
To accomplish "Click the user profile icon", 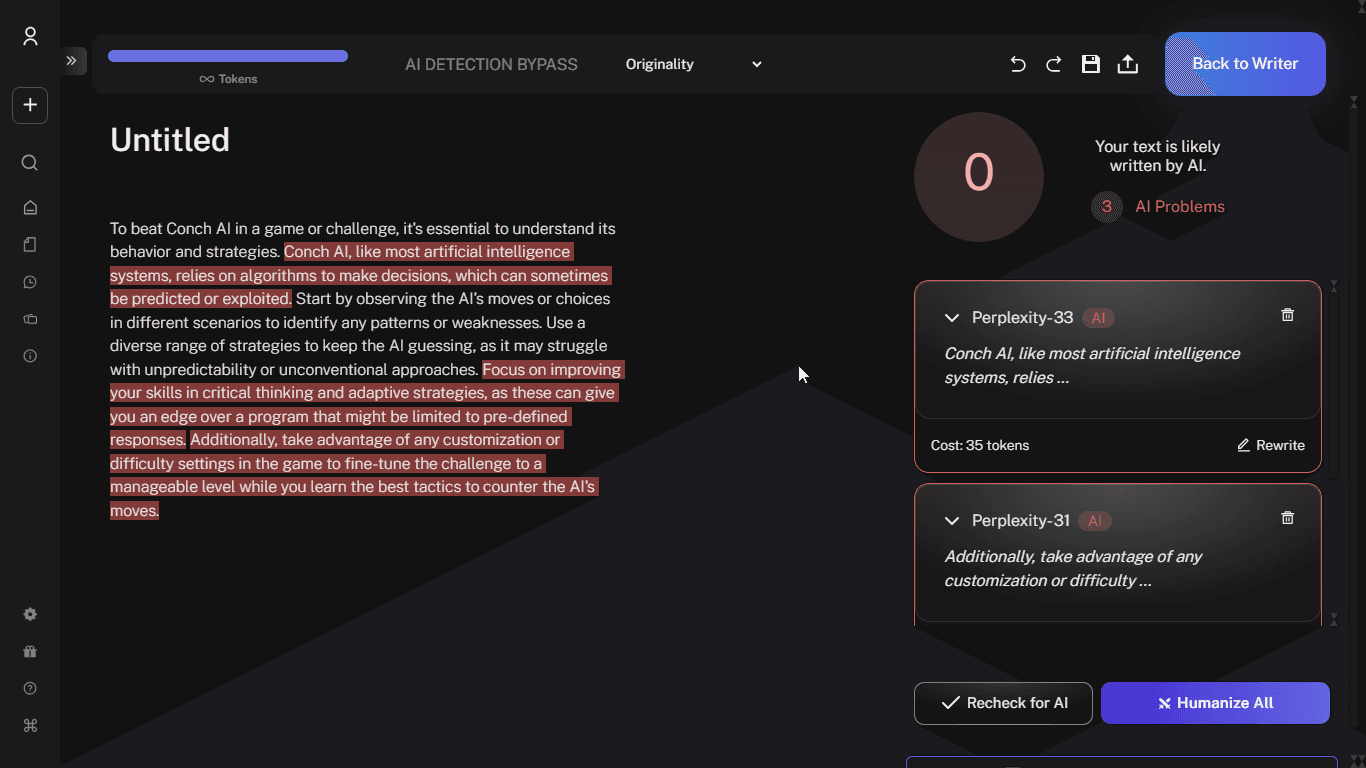I will click(30, 37).
